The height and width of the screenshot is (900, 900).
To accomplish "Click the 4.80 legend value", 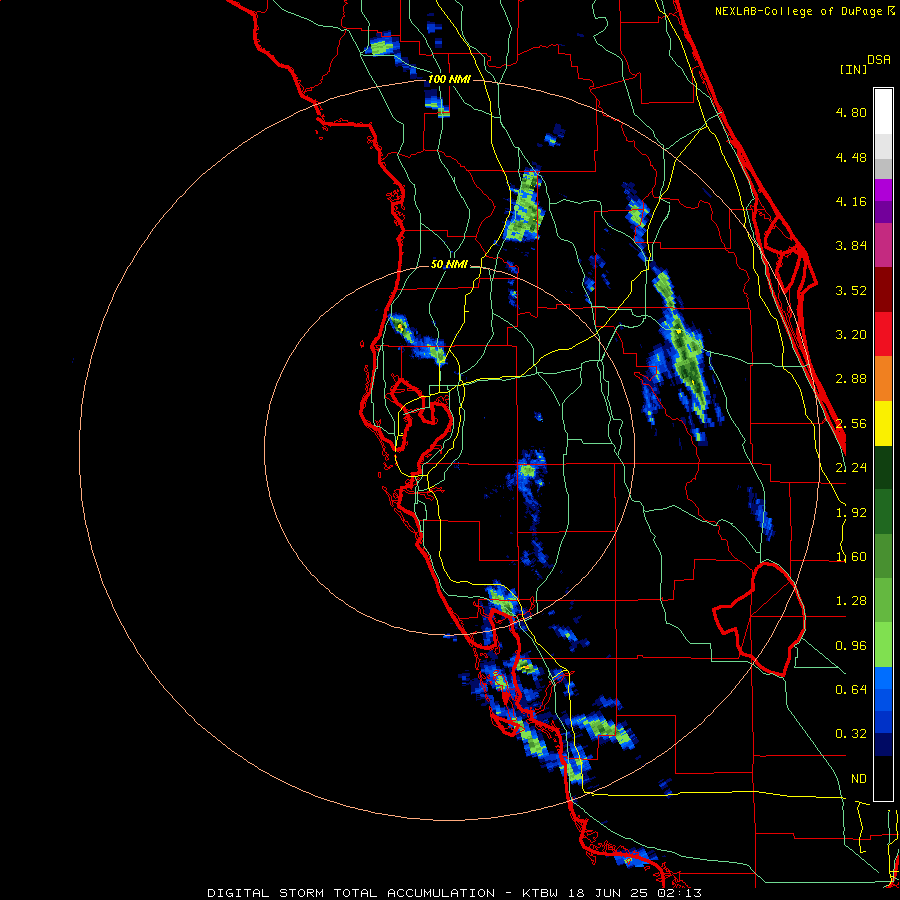I will [x=851, y=112].
